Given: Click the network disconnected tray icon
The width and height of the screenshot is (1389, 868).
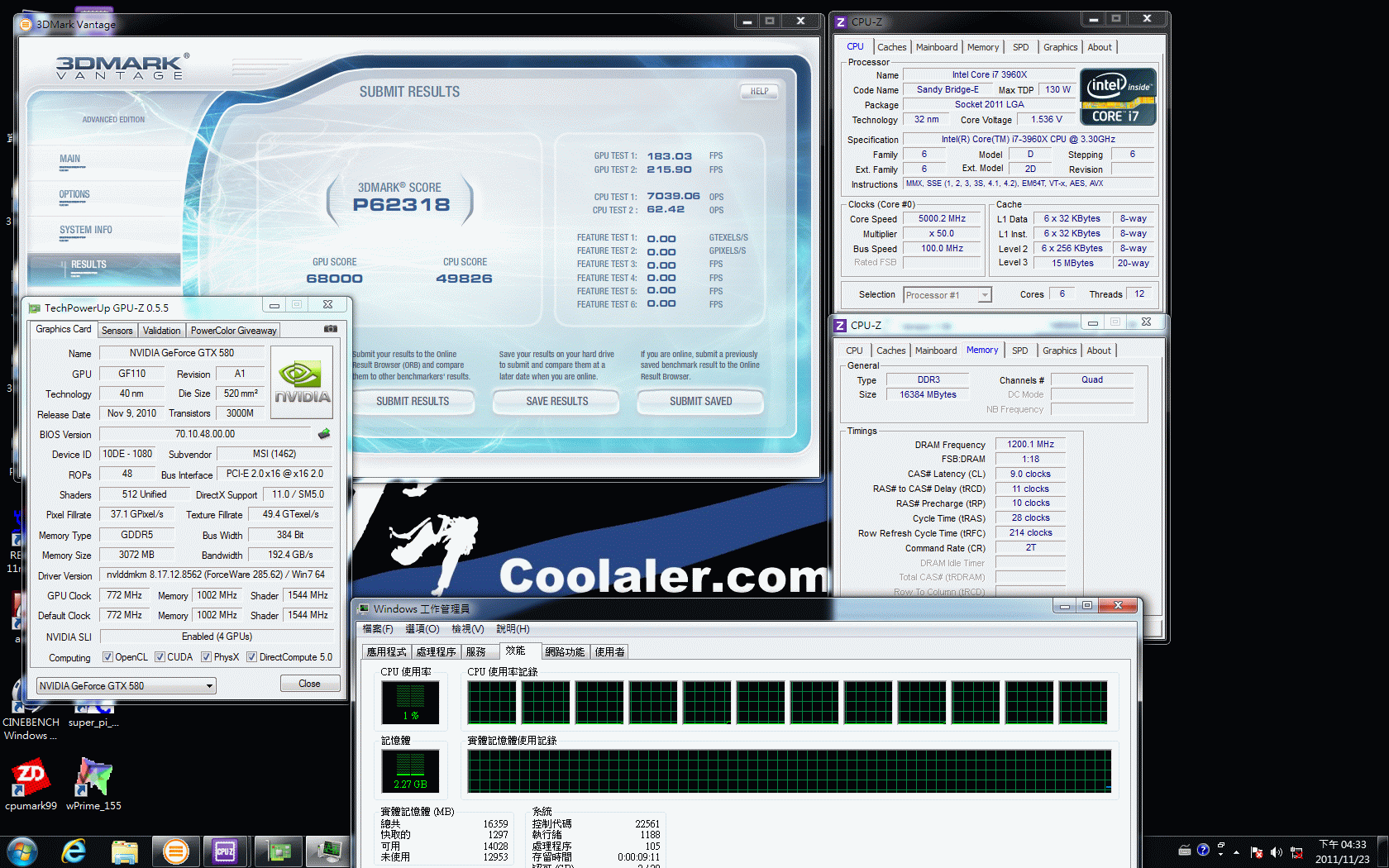Looking at the screenshot, I should (1296, 852).
